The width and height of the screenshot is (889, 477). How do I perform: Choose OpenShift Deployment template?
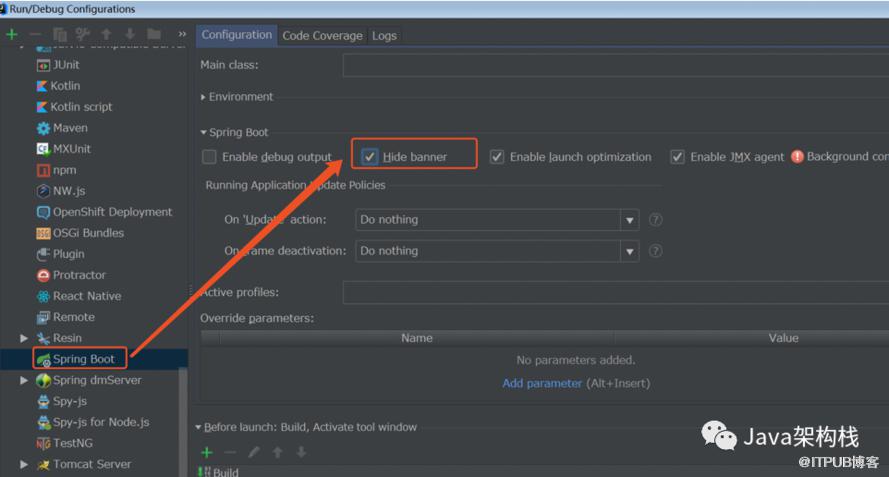pos(104,212)
